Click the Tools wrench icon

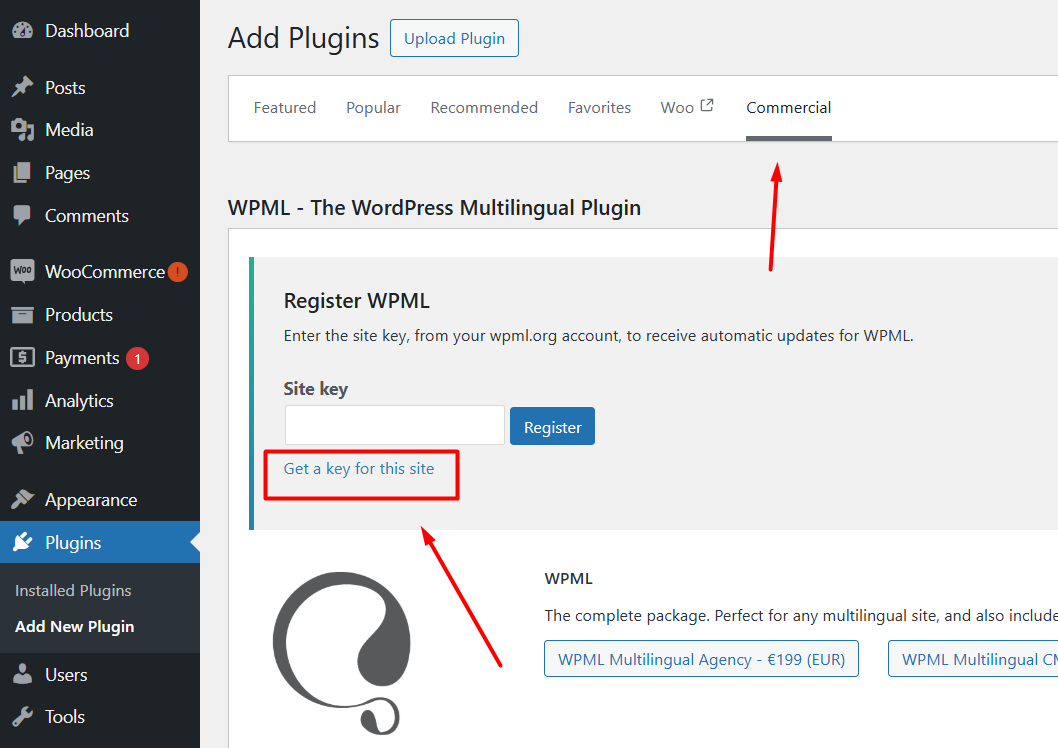[22, 717]
